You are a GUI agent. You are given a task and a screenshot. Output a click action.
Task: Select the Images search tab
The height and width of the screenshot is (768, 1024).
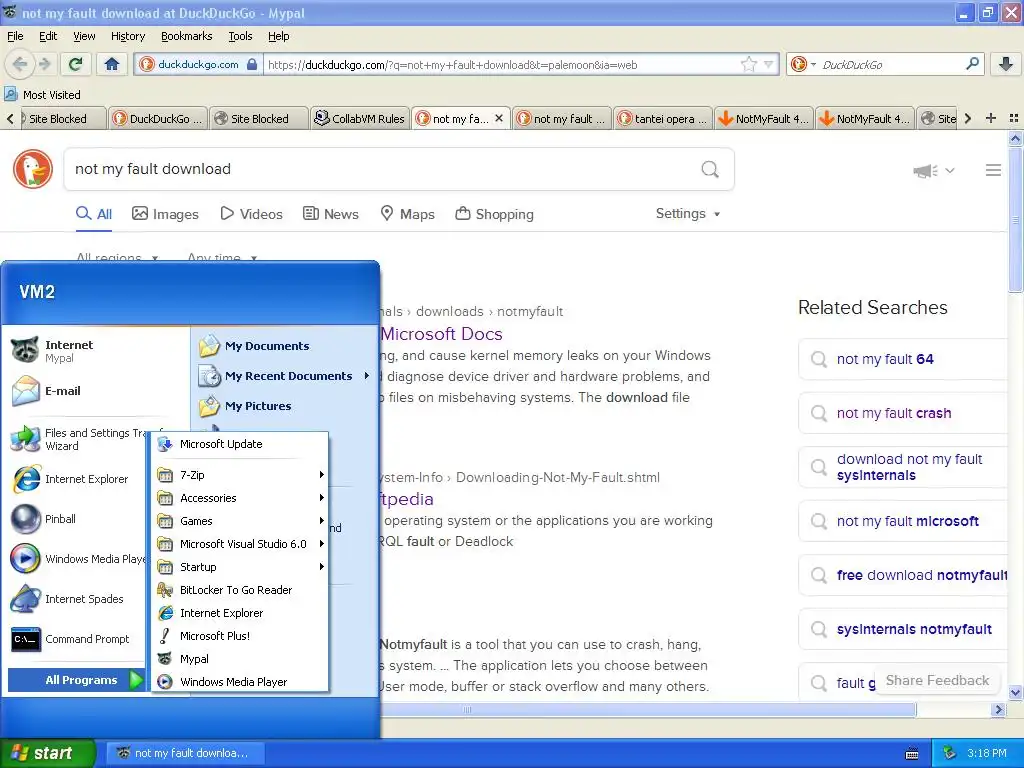165,214
